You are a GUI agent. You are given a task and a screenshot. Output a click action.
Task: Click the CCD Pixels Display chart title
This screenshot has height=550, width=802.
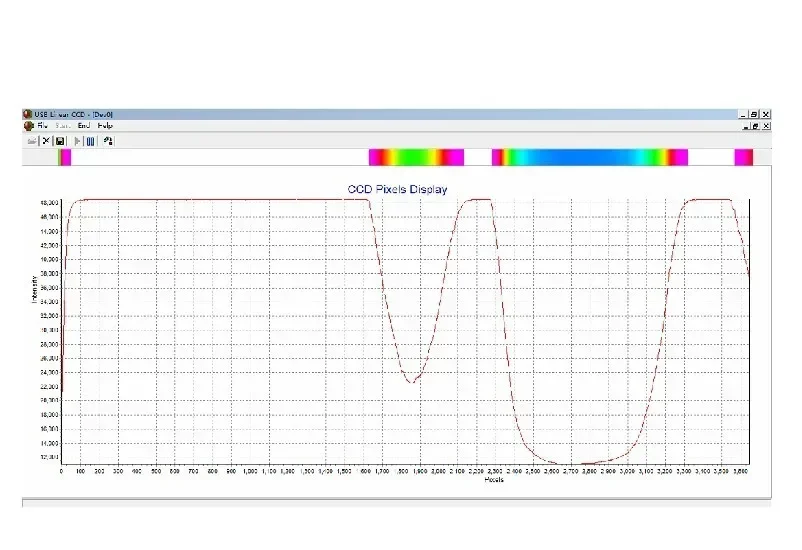pyautogui.click(x=397, y=189)
